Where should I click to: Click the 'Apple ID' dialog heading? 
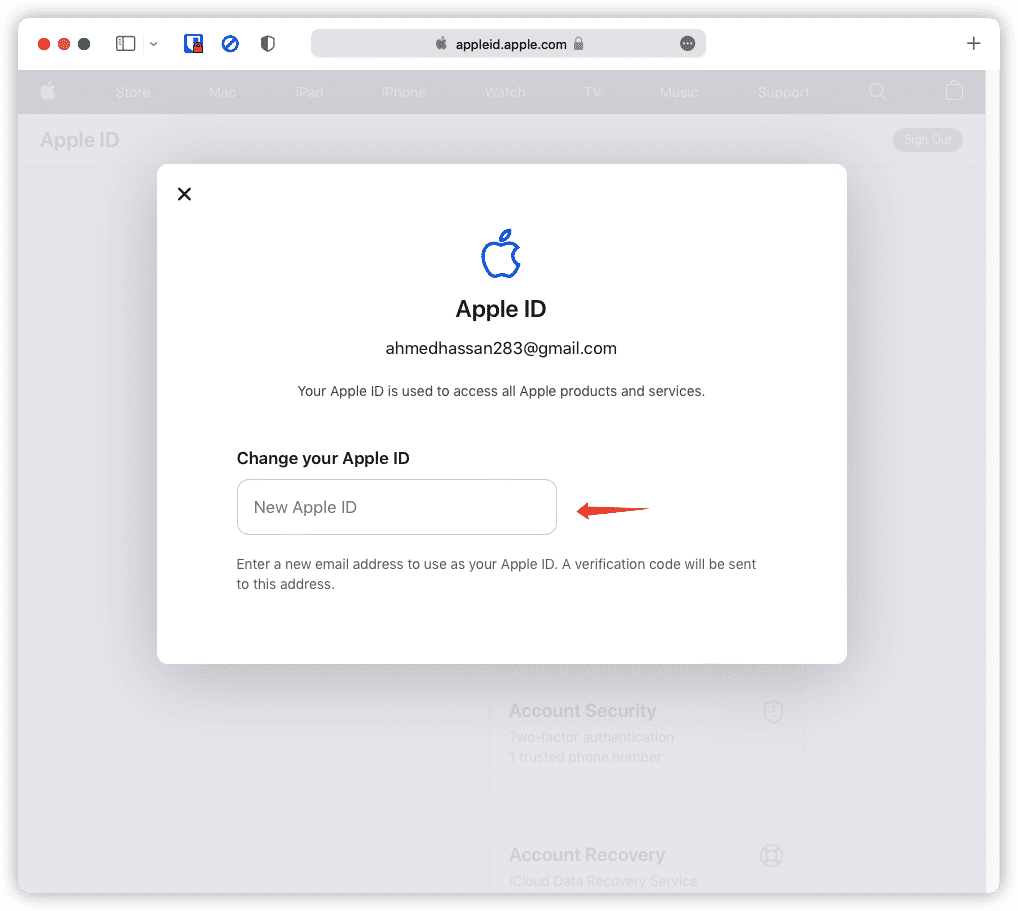coord(501,309)
